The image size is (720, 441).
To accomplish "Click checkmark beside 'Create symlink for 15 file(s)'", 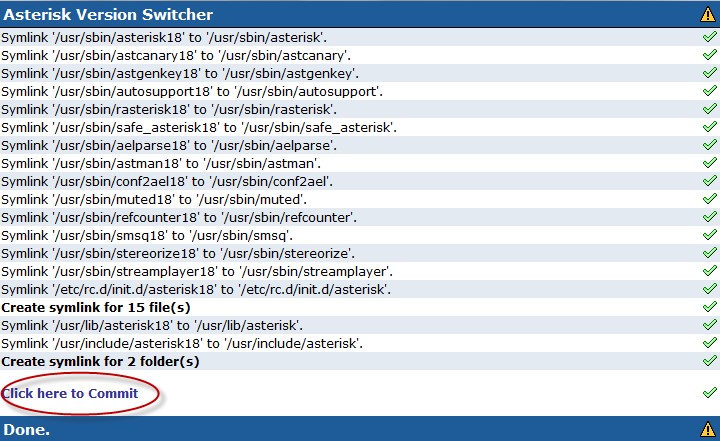I will pyautogui.click(x=710, y=306).
